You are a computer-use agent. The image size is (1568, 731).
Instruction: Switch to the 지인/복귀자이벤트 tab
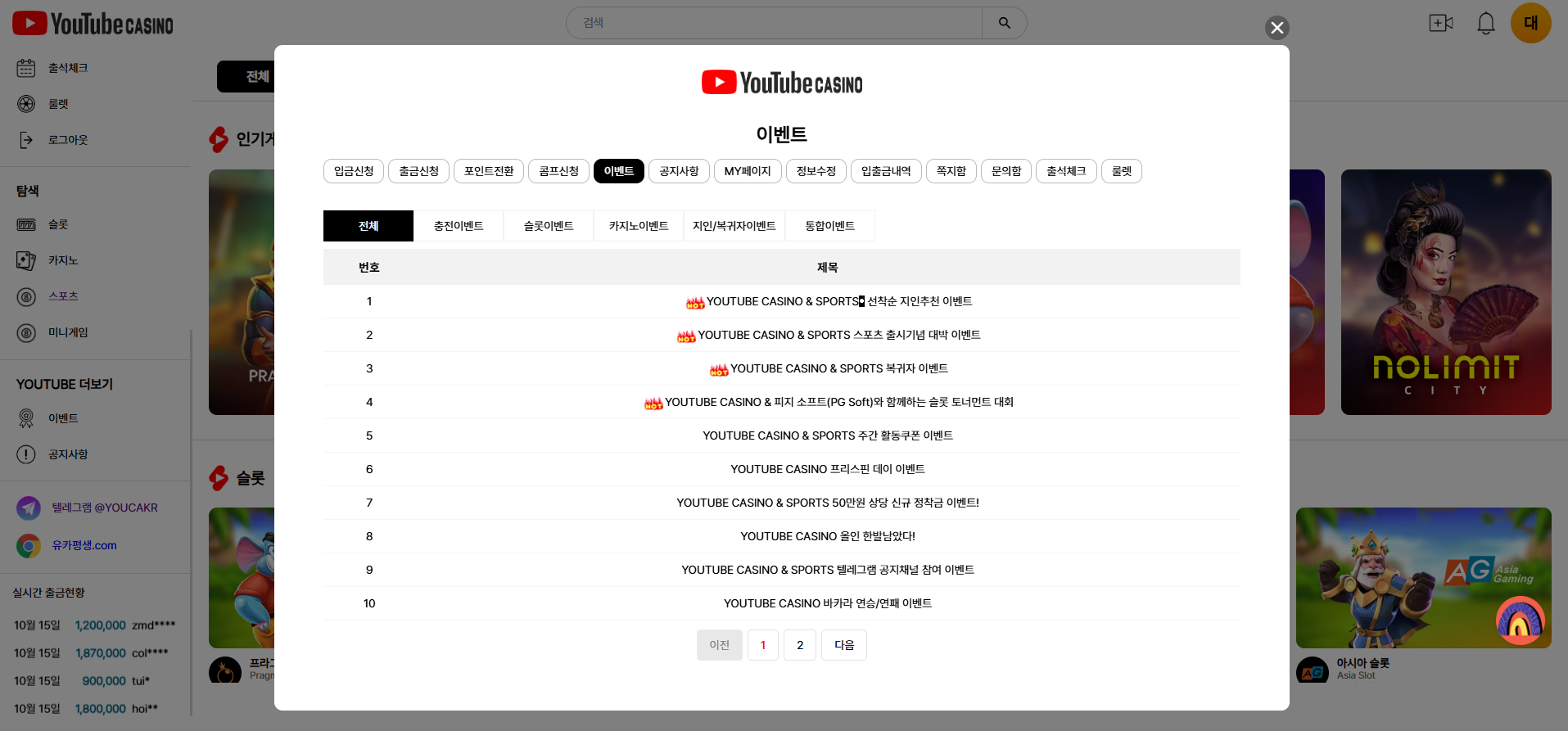click(x=734, y=226)
